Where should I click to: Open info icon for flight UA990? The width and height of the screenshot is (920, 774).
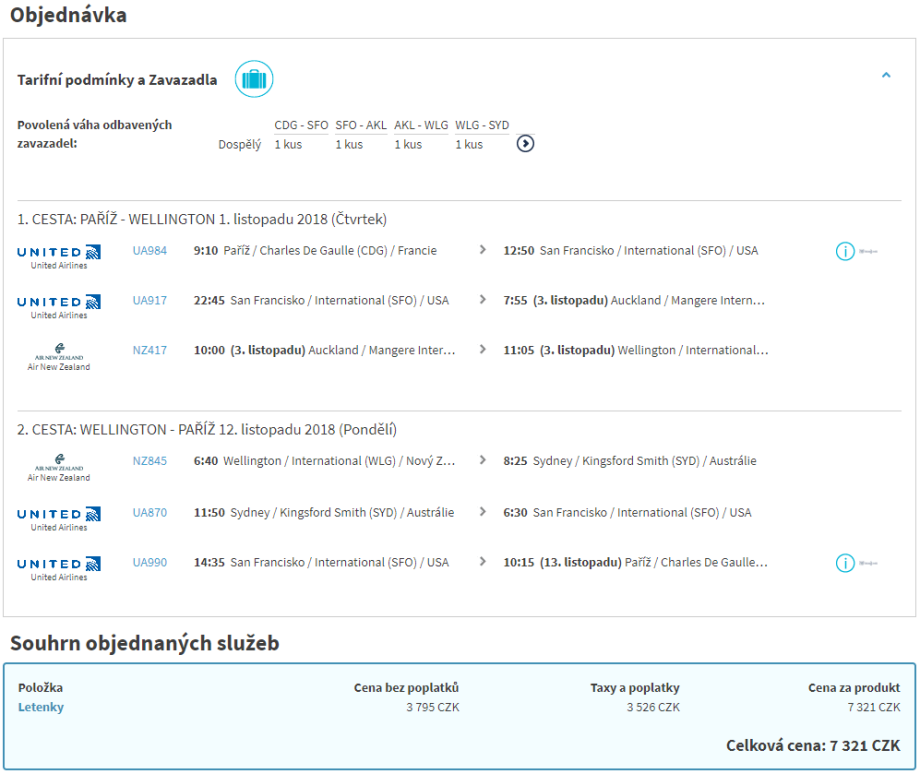pos(845,563)
